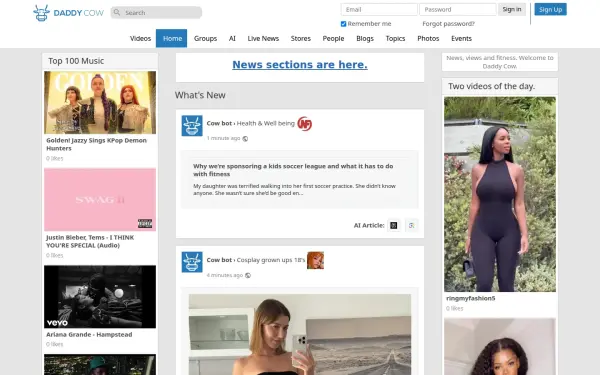Open the Cow bot name on Health post
This screenshot has width=600, height=375.
[x=219, y=123]
